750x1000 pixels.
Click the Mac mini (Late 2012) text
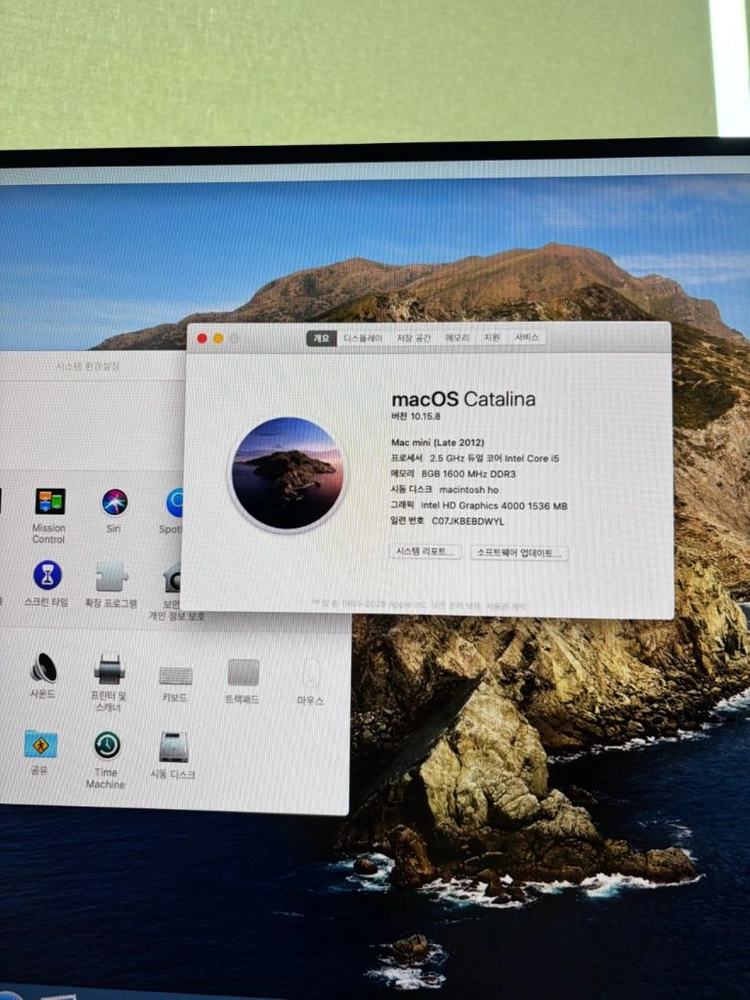coord(438,442)
